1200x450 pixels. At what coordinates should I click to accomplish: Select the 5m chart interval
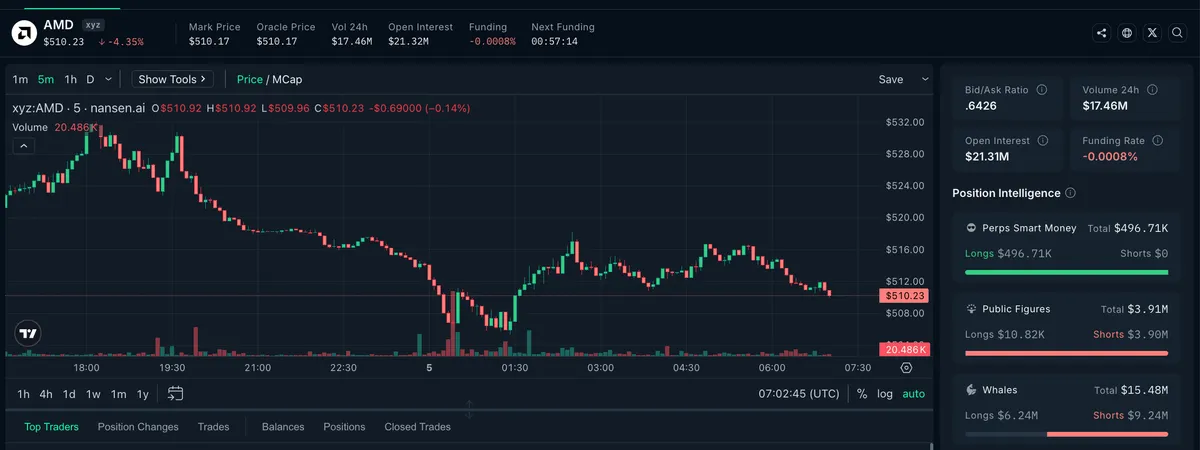(x=46, y=79)
